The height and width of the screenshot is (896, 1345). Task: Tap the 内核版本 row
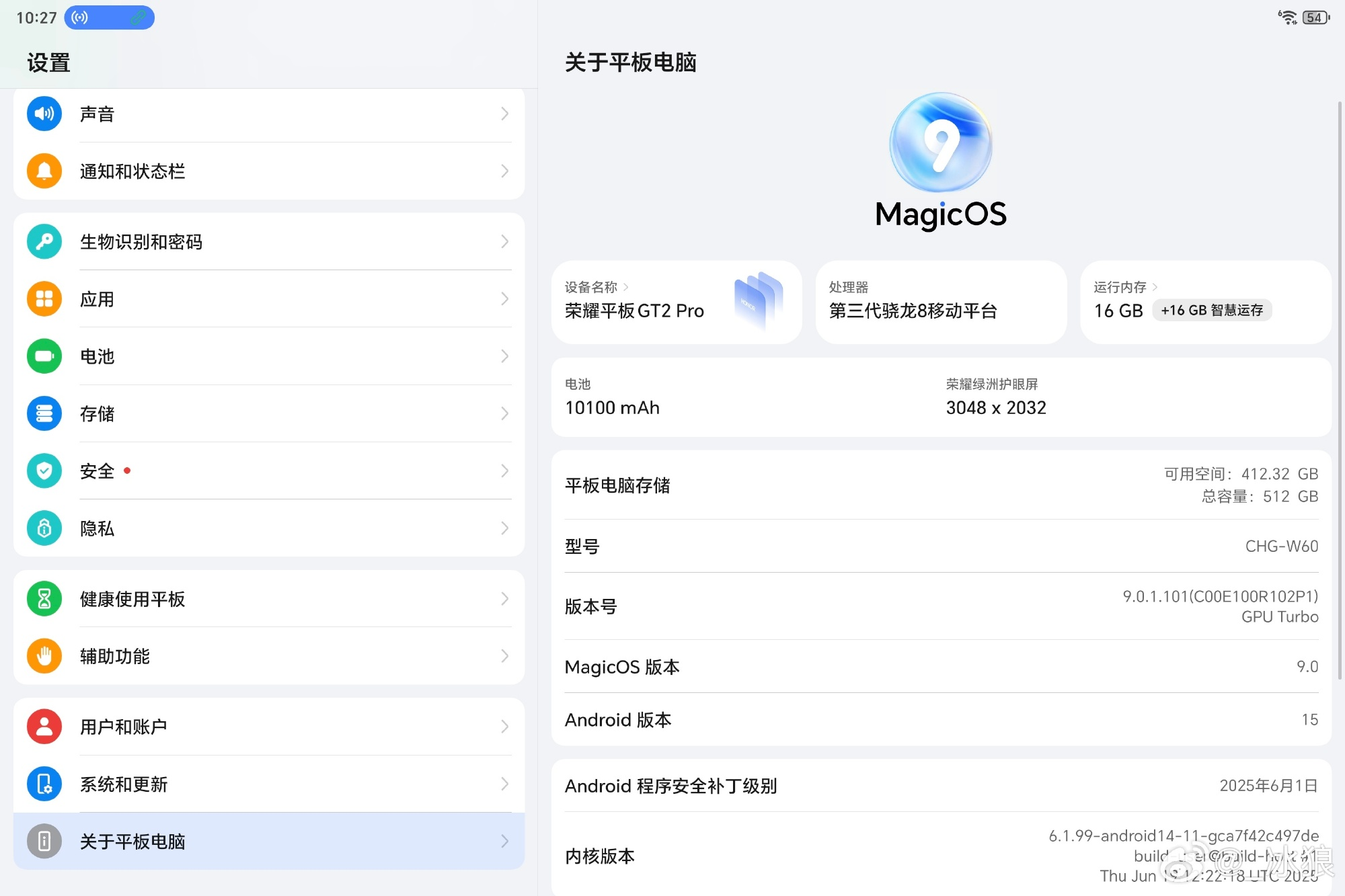(941, 855)
